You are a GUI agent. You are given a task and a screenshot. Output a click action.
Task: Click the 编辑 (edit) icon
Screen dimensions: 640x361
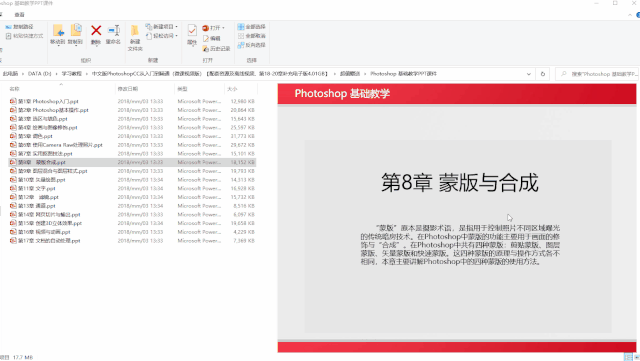205,38
